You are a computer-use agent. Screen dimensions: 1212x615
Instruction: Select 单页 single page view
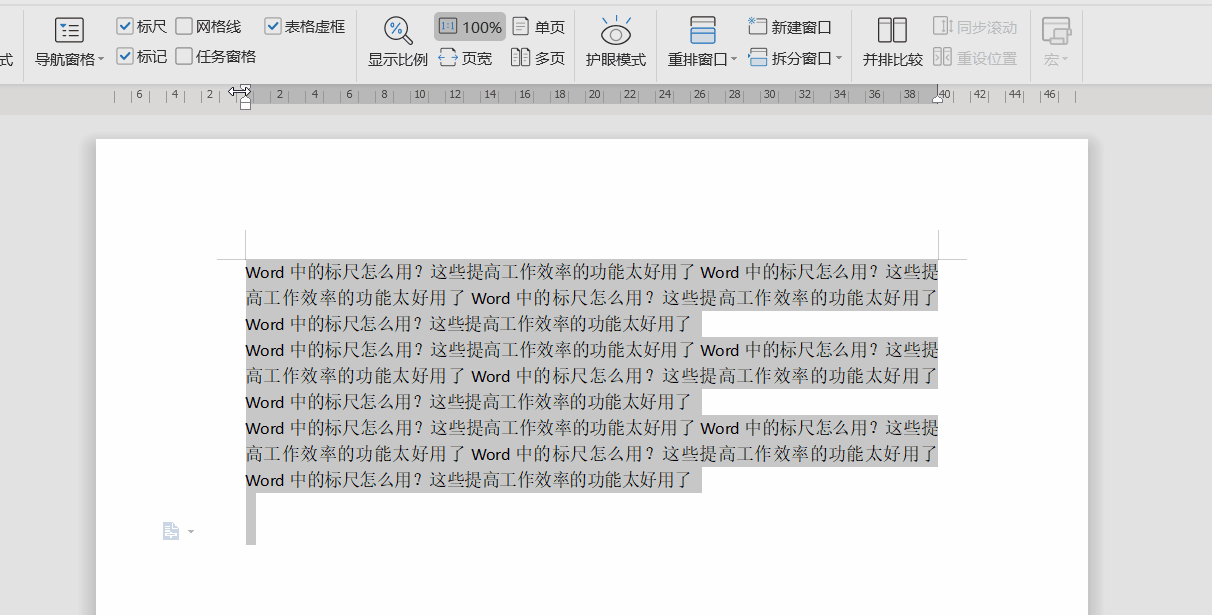[x=538, y=27]
